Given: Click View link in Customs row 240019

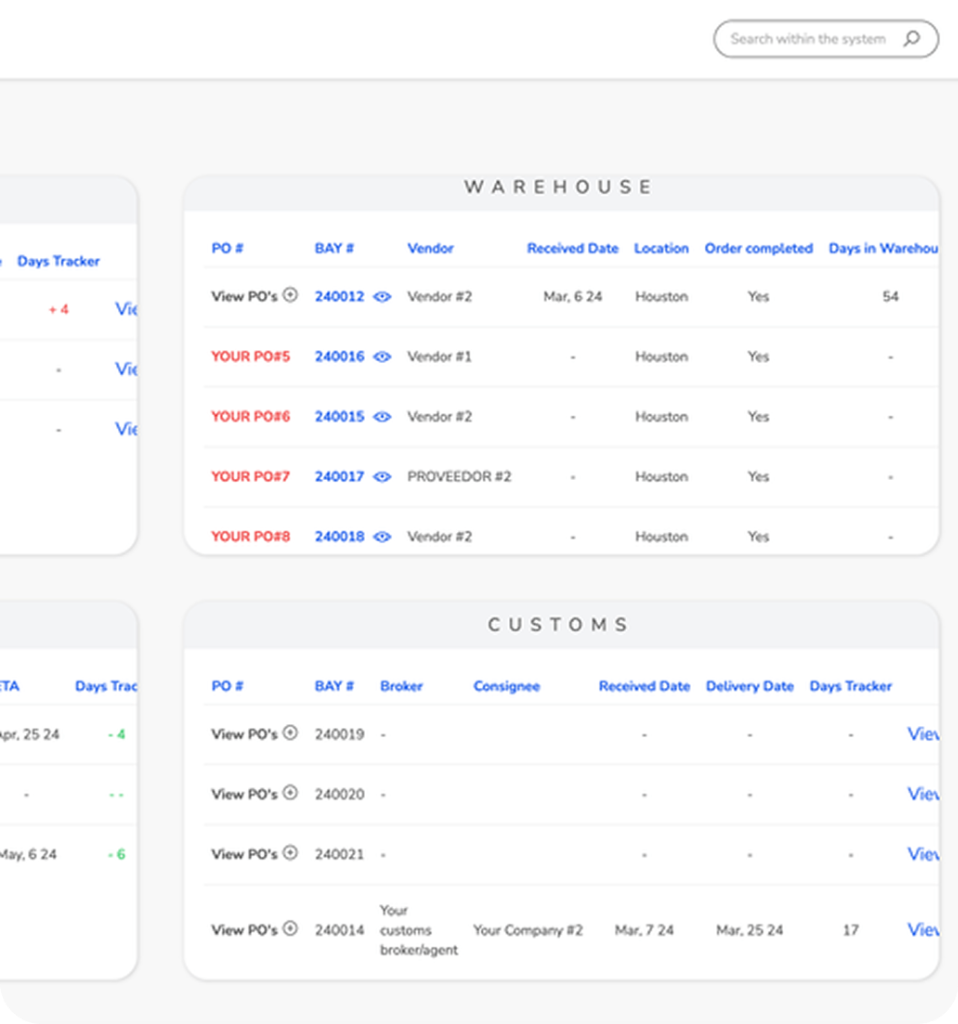Looking at the screenshot, I should pos(923,734).
